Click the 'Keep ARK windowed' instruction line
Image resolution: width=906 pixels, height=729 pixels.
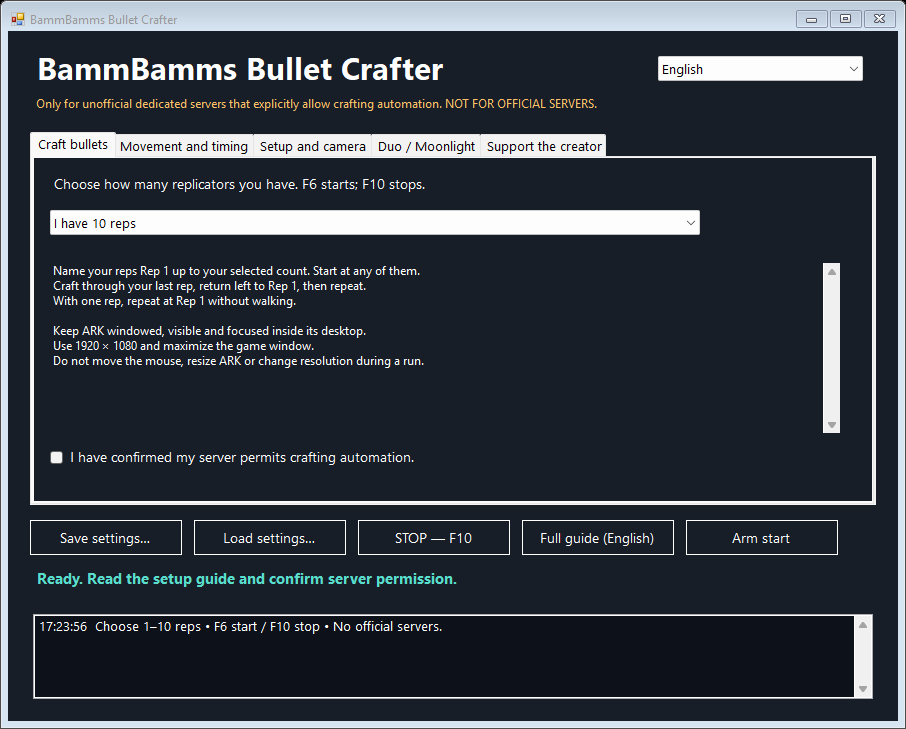point(209,331)
